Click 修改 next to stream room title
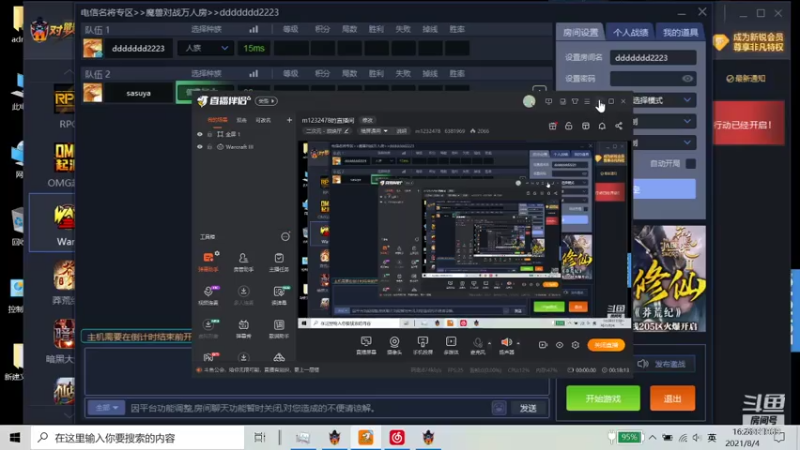The height and width of the screenshot is (450, 800). pyautogui.click(x=367, y=120)
